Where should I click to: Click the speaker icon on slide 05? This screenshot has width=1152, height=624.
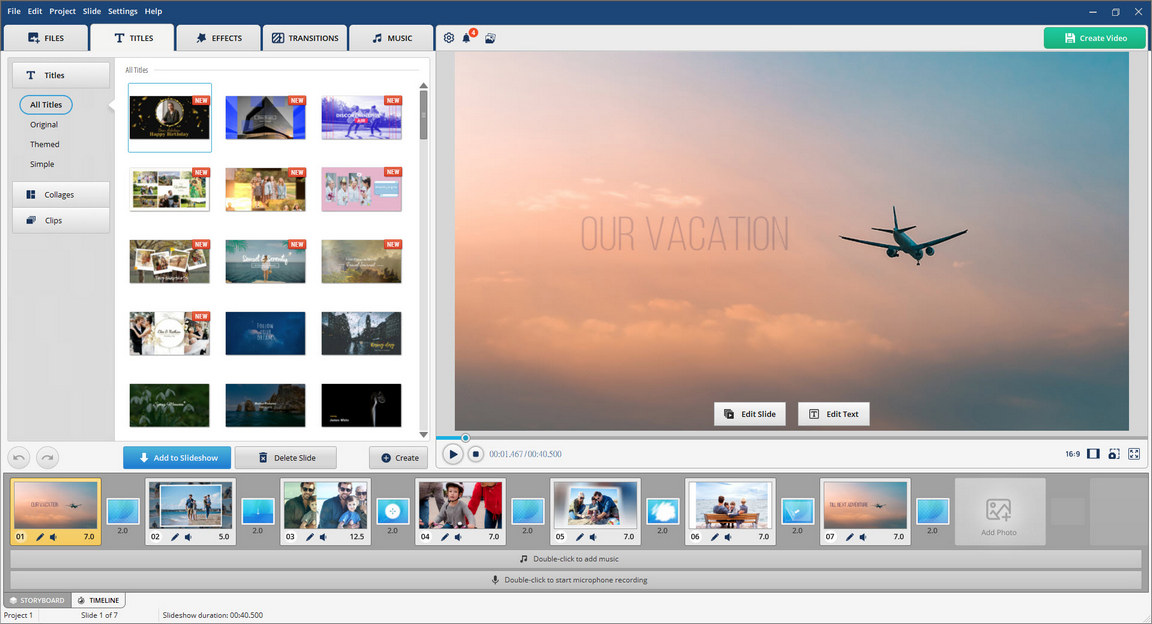pos(592,537)
